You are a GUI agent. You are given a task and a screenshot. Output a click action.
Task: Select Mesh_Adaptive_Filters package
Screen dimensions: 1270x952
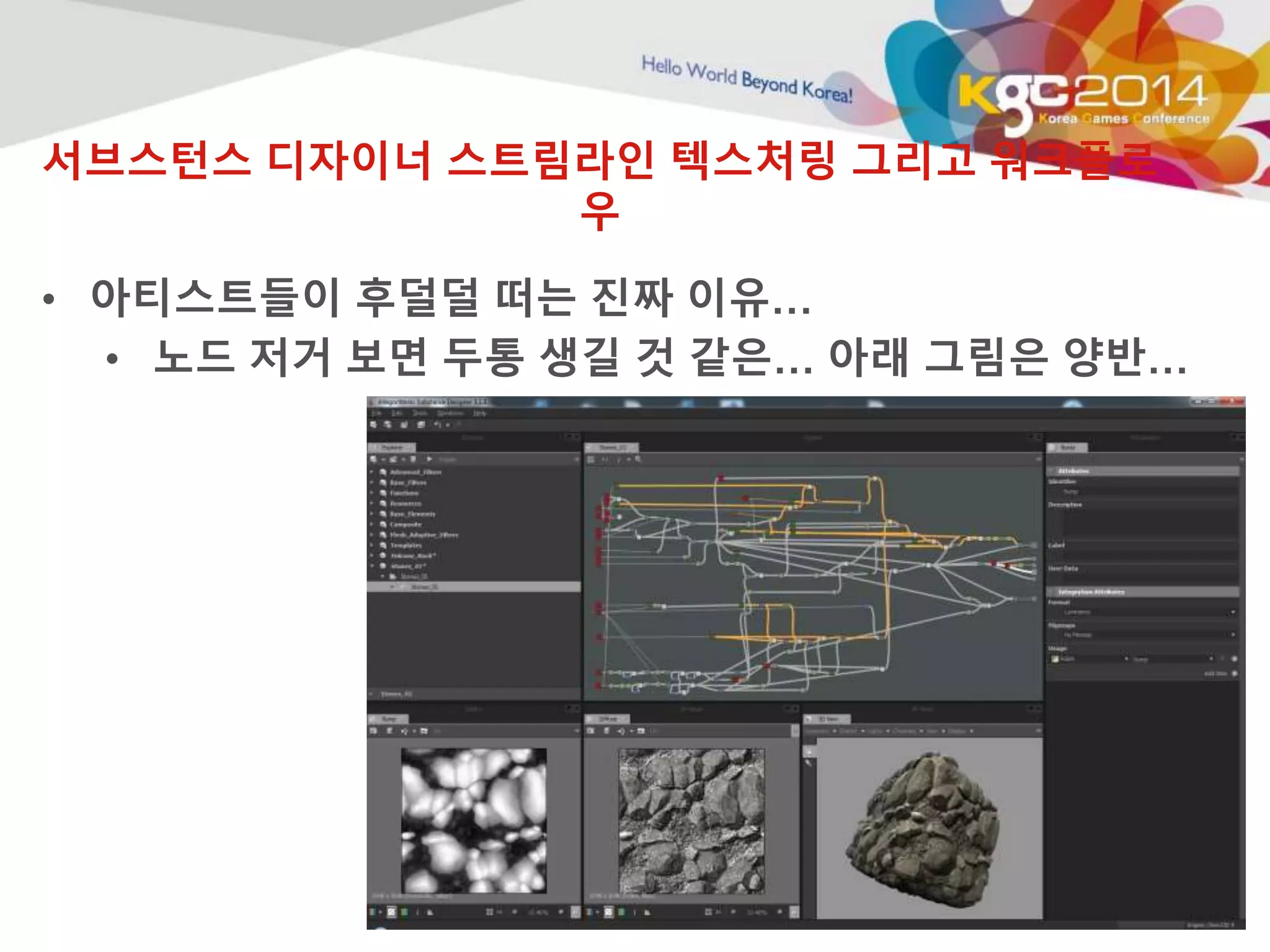[x=424, y=535]
